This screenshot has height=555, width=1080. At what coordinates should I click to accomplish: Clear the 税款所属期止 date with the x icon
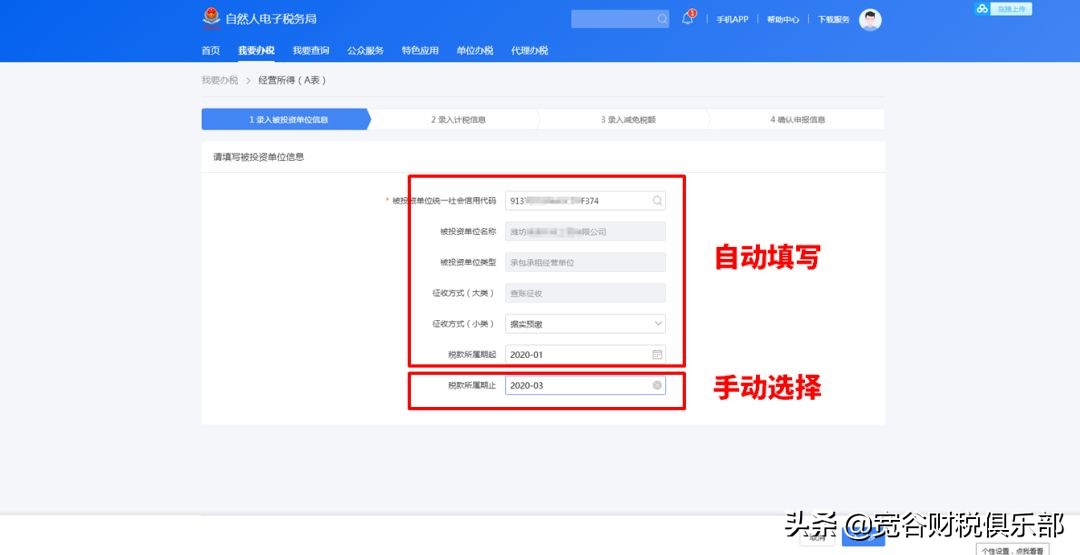click(x=657, y=385)
